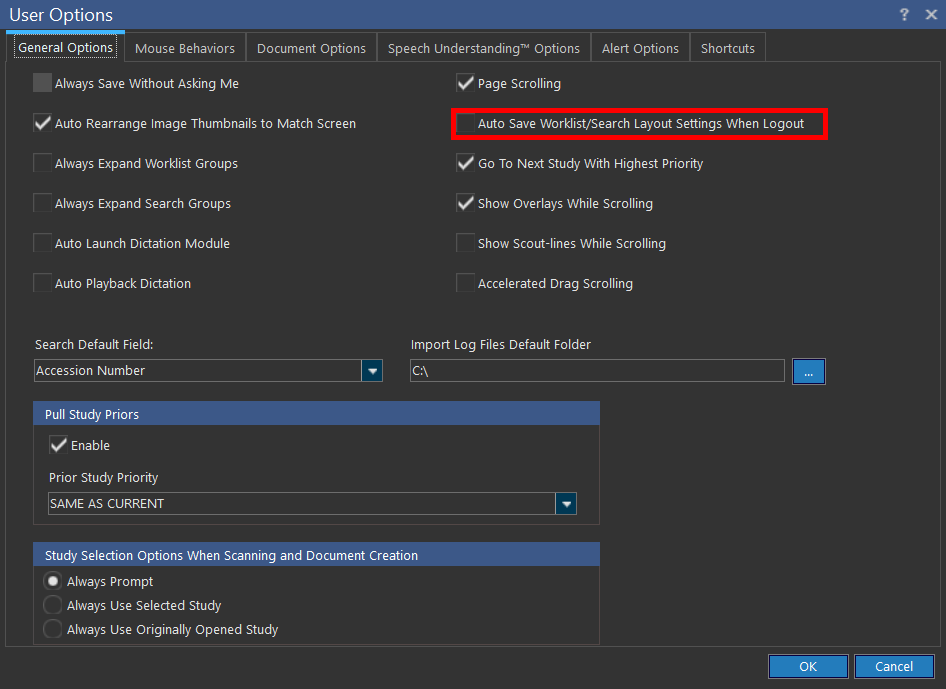Screen dimensions: 946x689
Task: Open Search Default Field dropdown
Action: click(372, 371)
